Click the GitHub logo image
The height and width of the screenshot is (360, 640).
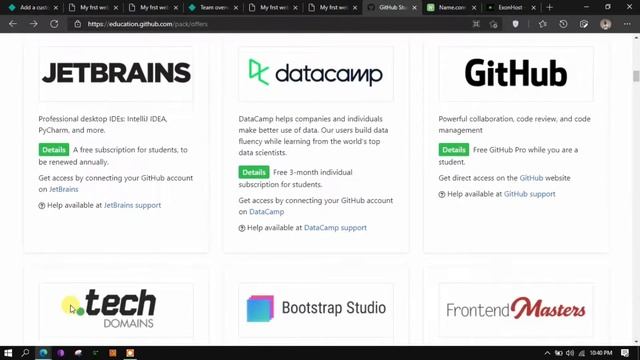click(516, 74)
